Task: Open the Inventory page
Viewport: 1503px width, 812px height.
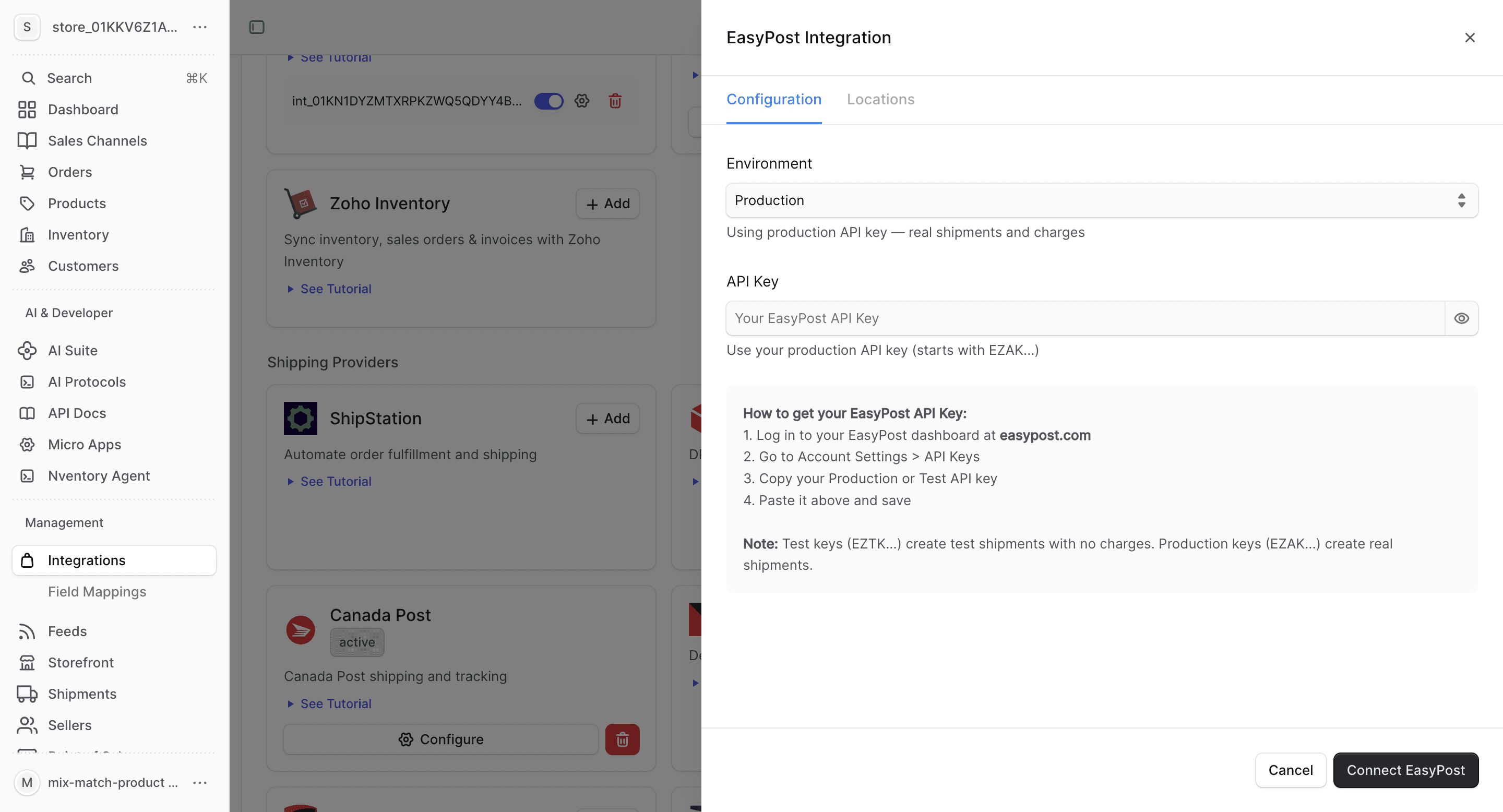Action: point(114,234)
